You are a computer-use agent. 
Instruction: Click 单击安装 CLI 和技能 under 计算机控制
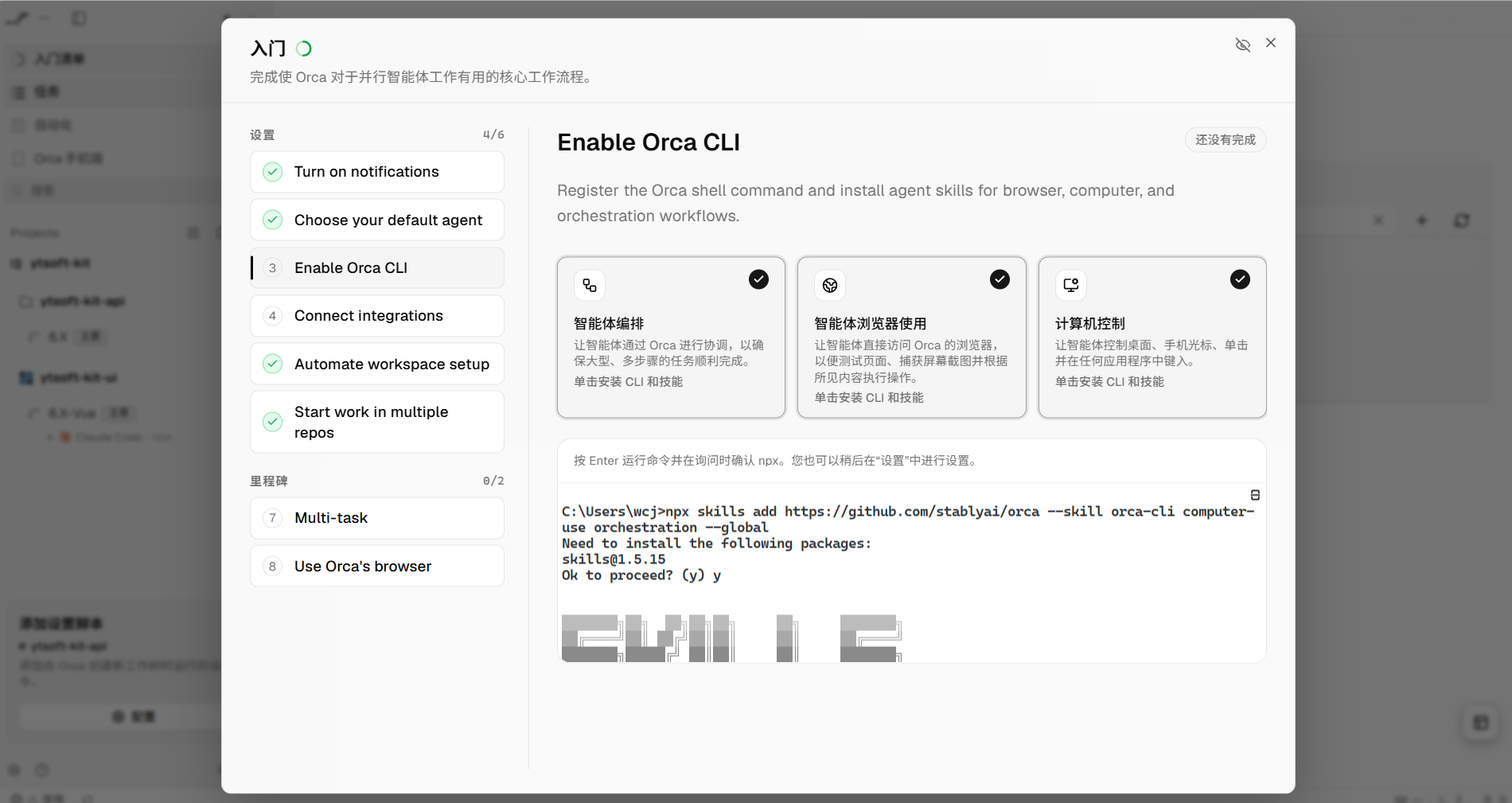coord(1109,382)
